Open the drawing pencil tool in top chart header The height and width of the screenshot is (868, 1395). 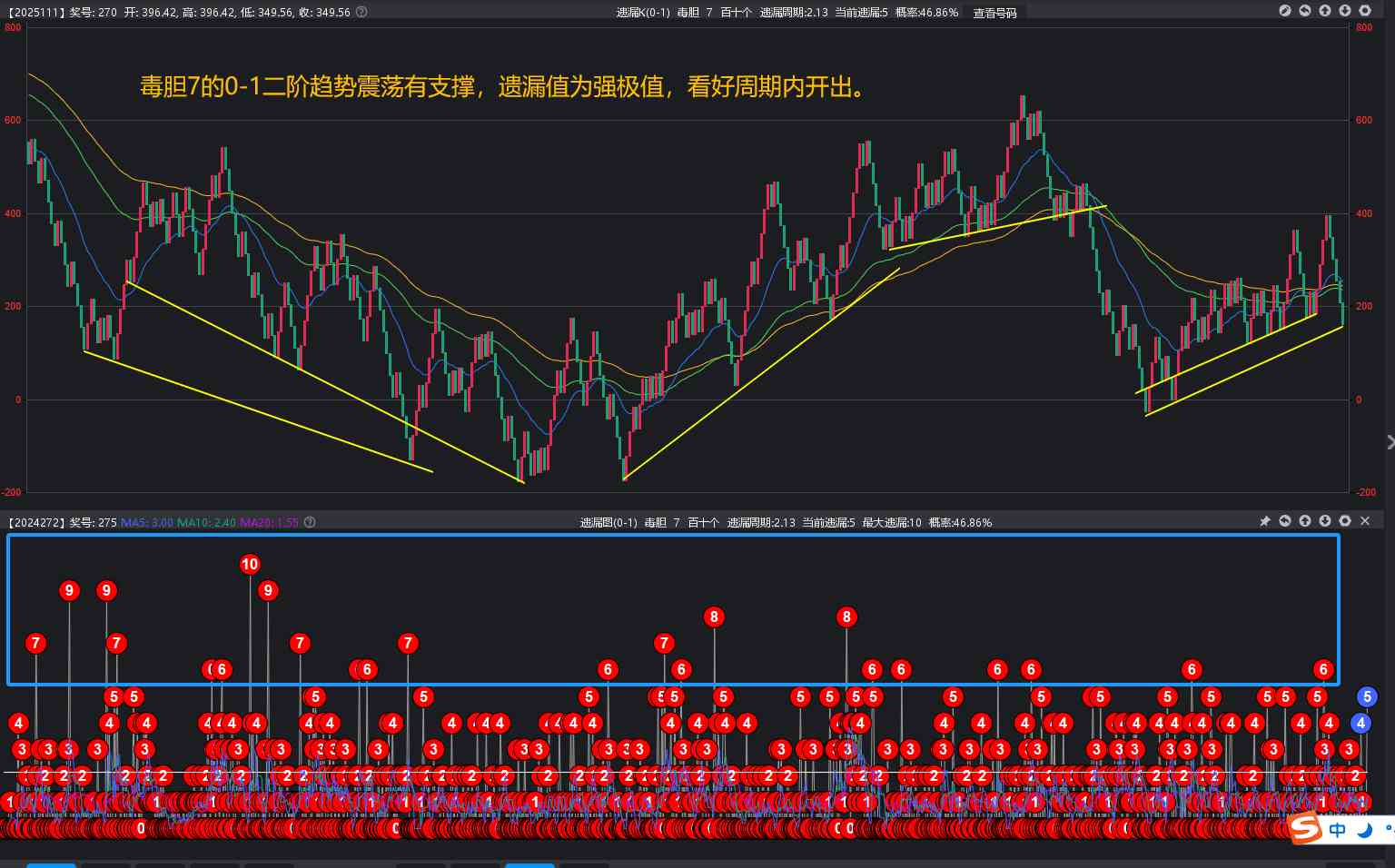point(1284,11)
